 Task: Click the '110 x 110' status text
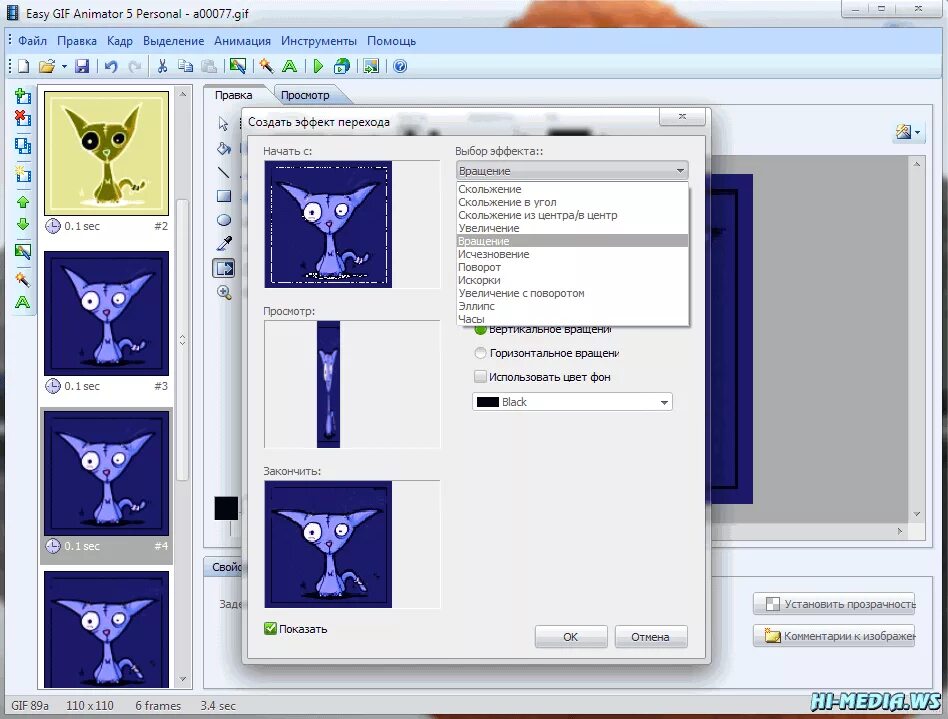[x=89, y=706]
